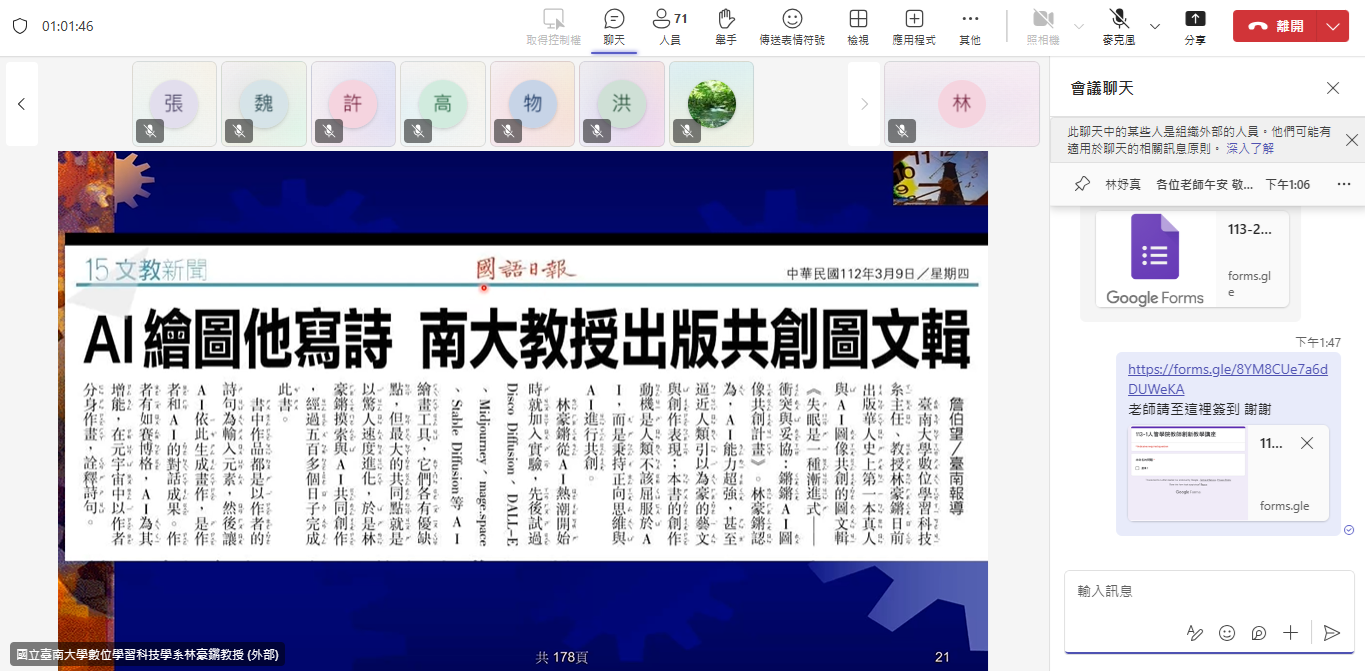This screenshot has height=671, width=1365.
Task: Open the Apps button
Action: point(914,27)
